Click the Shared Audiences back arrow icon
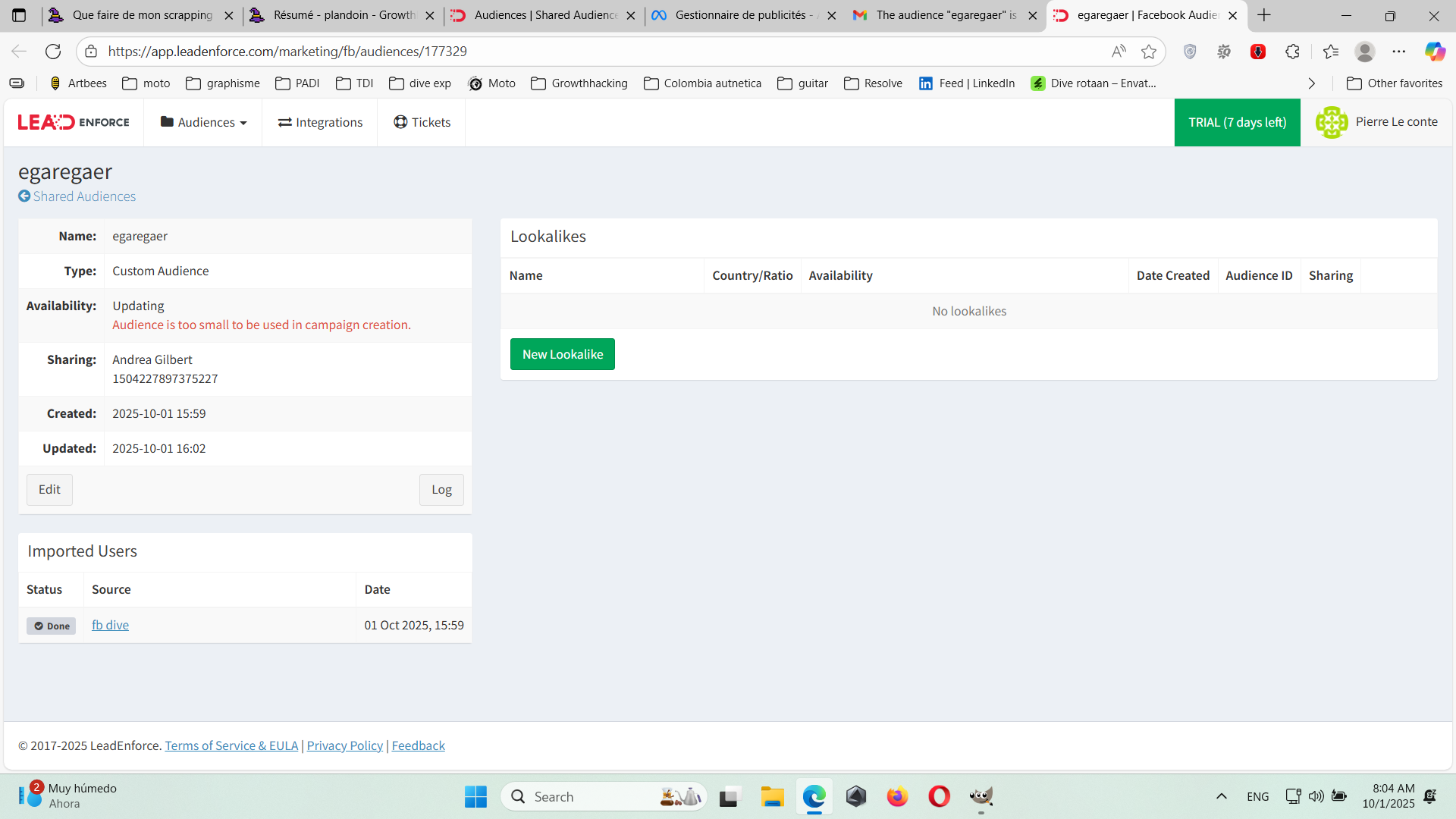The width and height of the screenshot is (1456, 819). (x=24, y=196)
